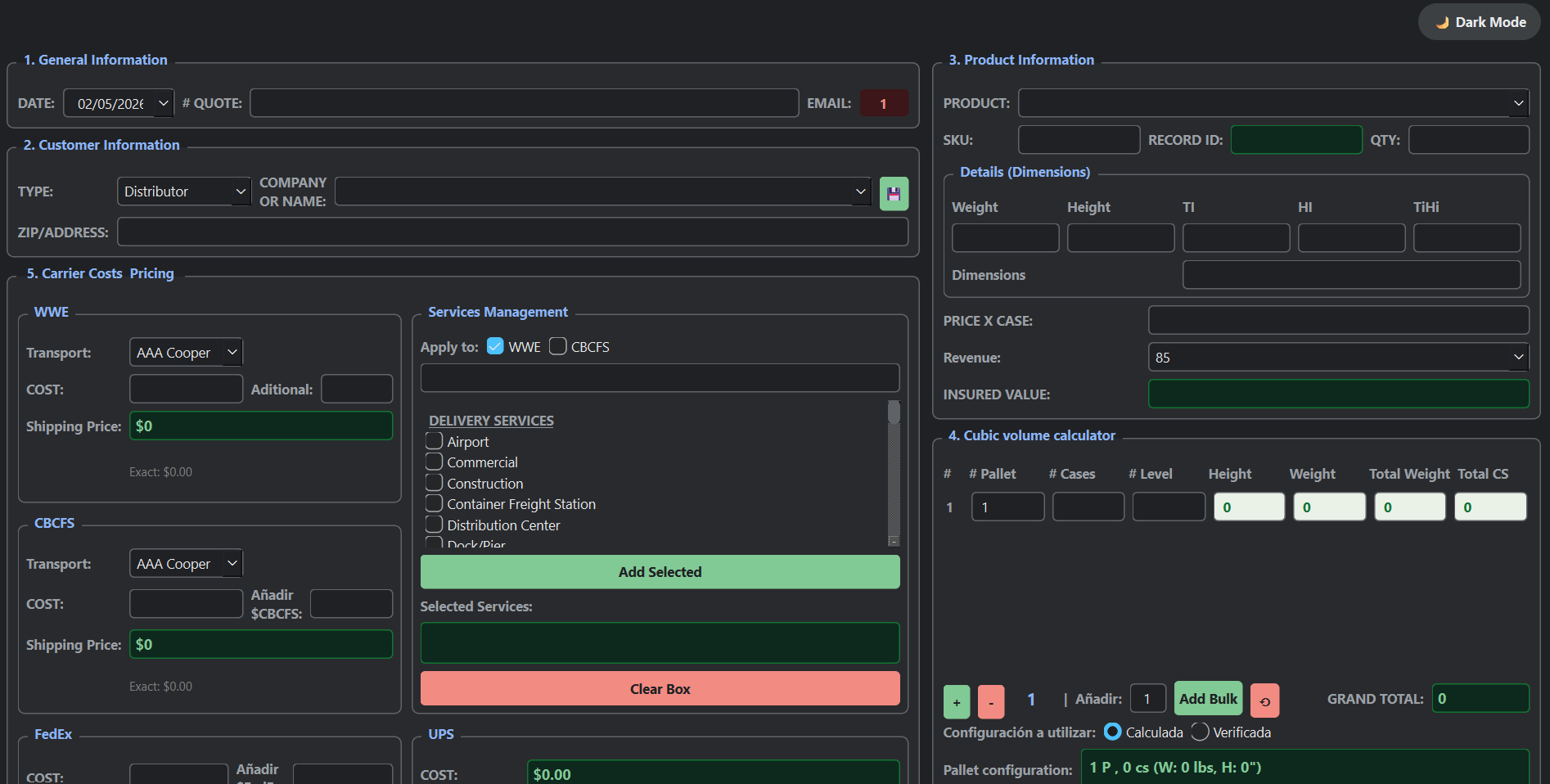Click the services search input box
The image size is (1550, 784).
pos(660,378)
